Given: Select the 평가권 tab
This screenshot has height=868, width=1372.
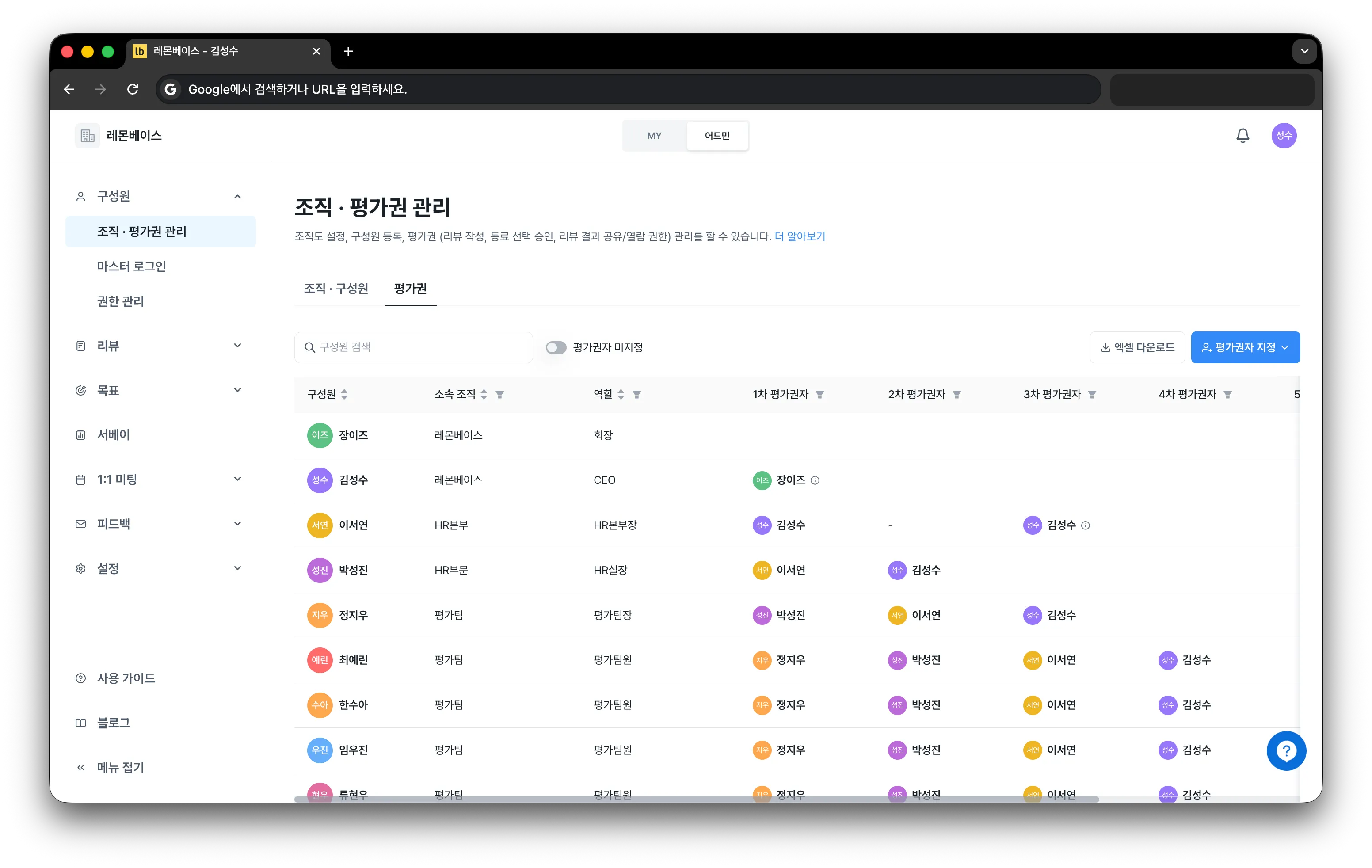Looking at the screenshot, I should pos(410,288).
